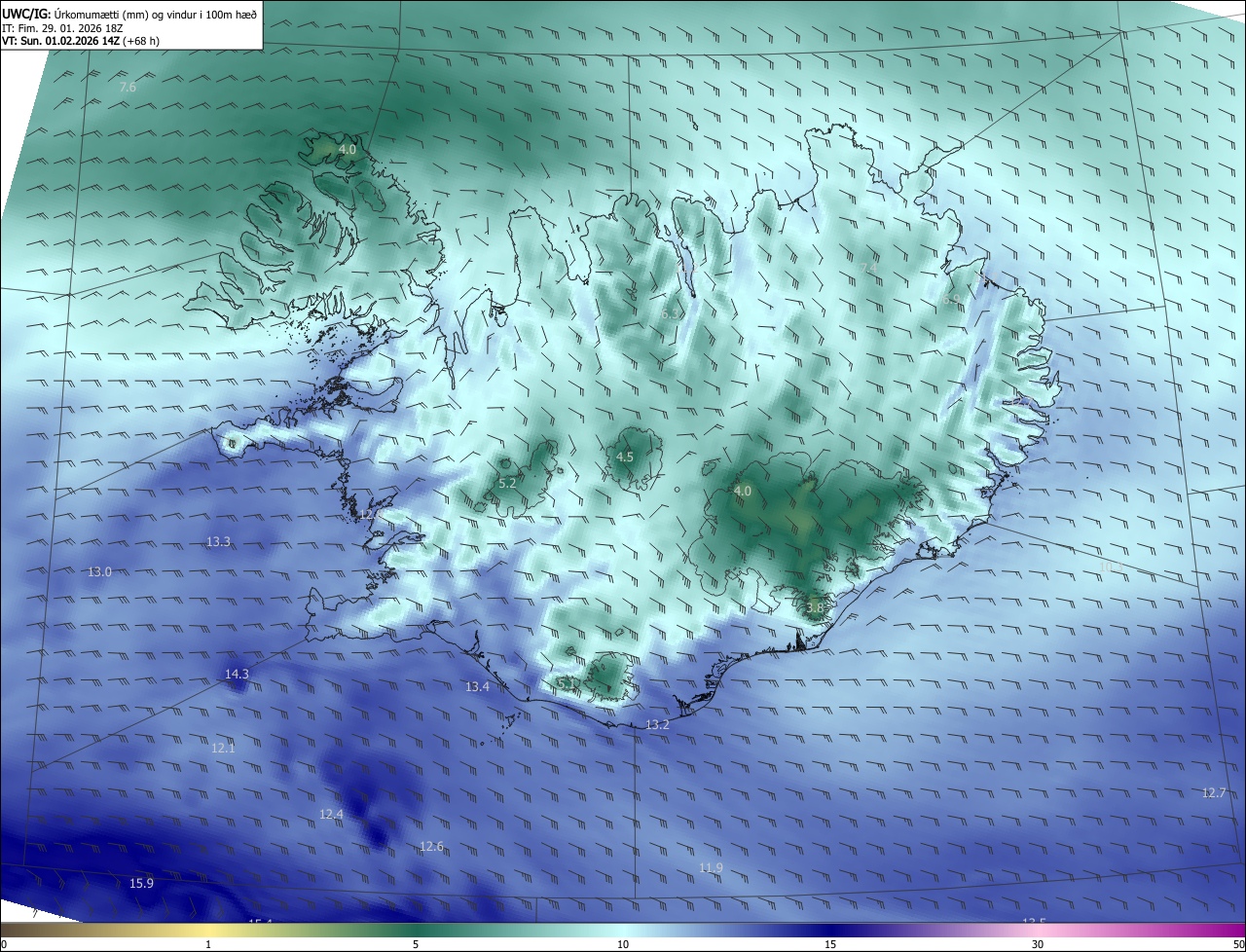
Task: Click the 5.1 value beside Mýrdalsjökull
Action: (x=566, y=683)
